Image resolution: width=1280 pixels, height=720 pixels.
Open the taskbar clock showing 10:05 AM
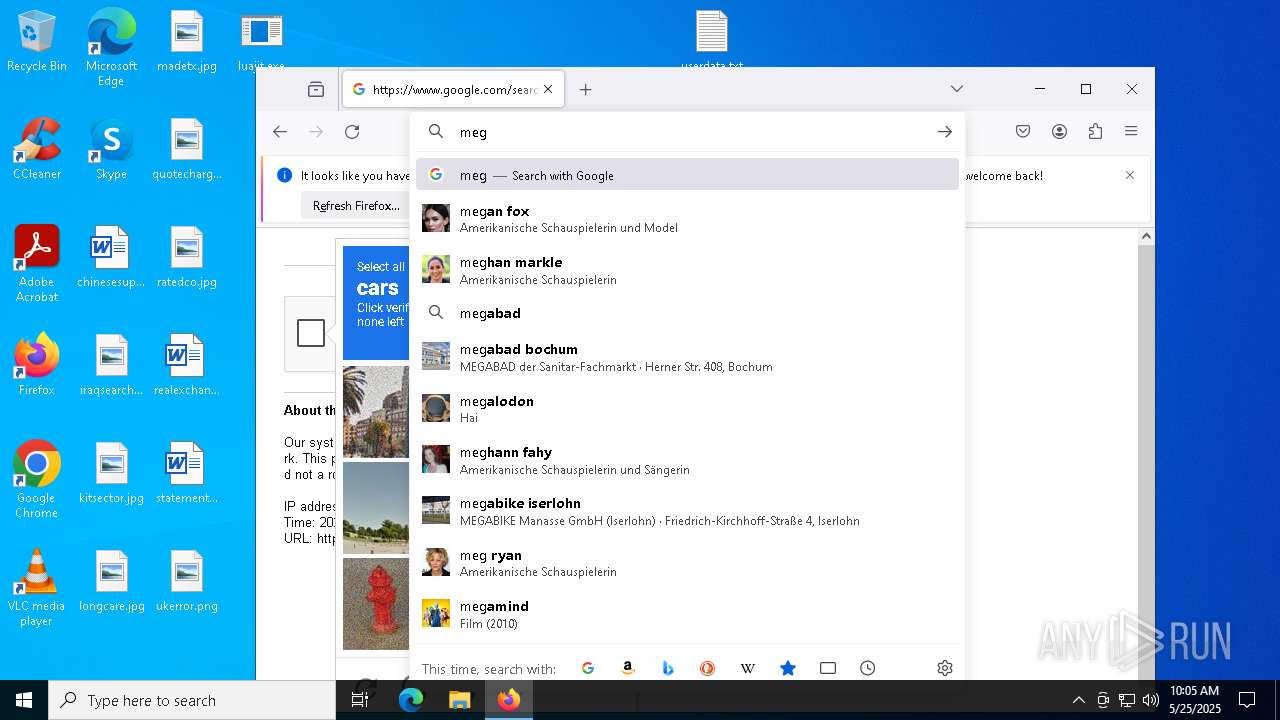pyautogui.click(x=1195, y=700)
